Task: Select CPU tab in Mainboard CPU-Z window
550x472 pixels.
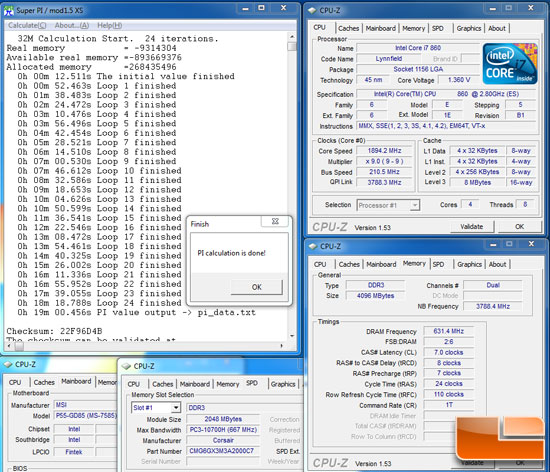Action: pos(15,382)
